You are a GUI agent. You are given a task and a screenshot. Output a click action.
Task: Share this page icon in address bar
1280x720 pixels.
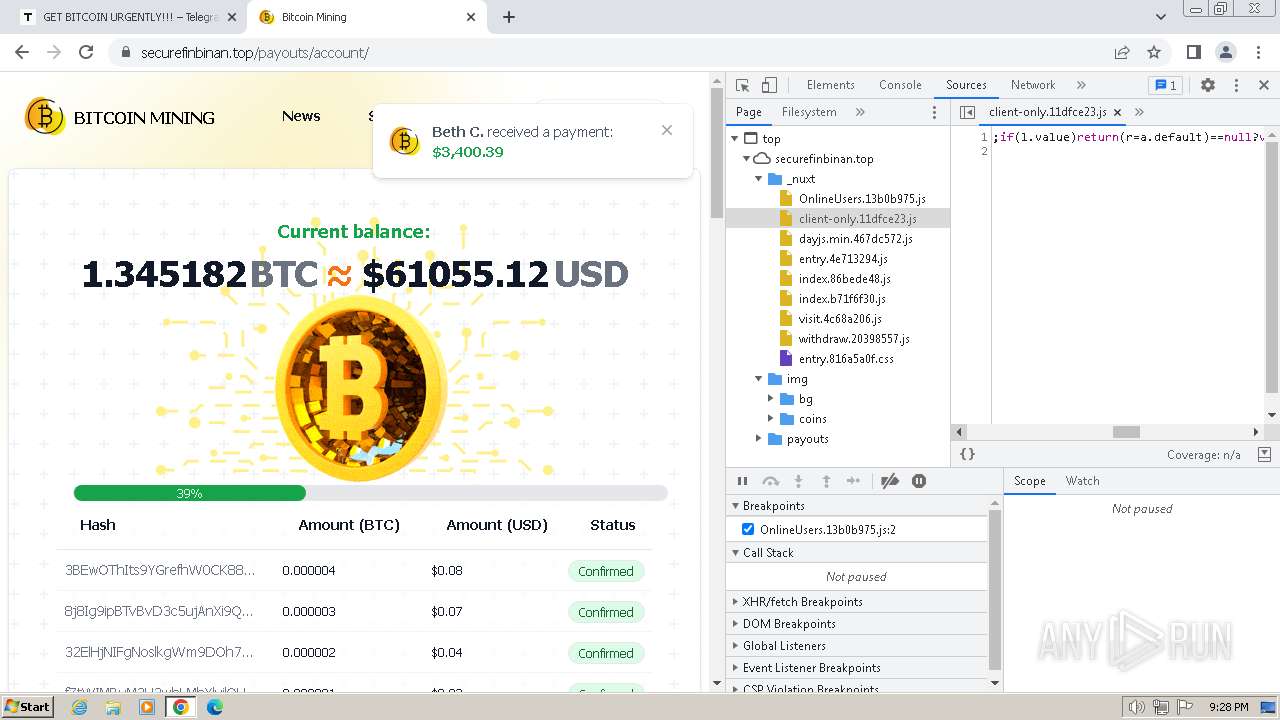click(x=1122, y=52)
